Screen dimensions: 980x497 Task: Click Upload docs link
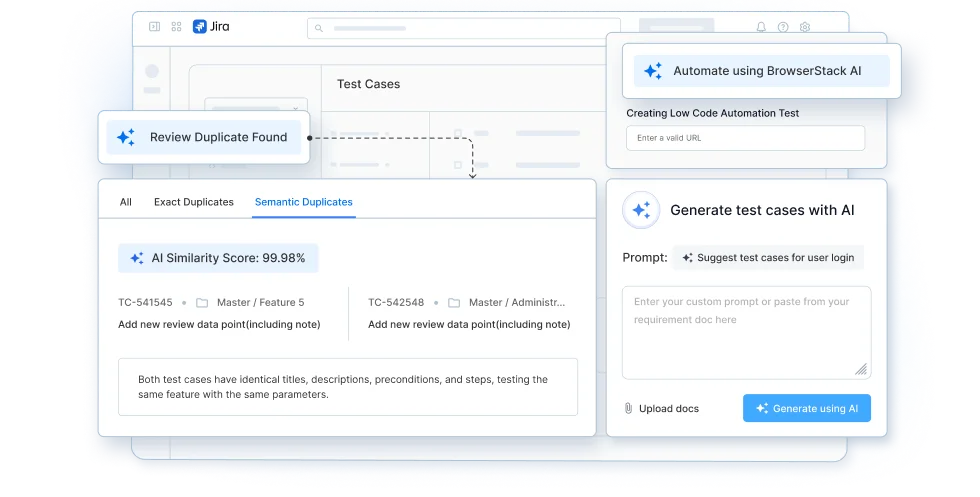tap(669, 409)
